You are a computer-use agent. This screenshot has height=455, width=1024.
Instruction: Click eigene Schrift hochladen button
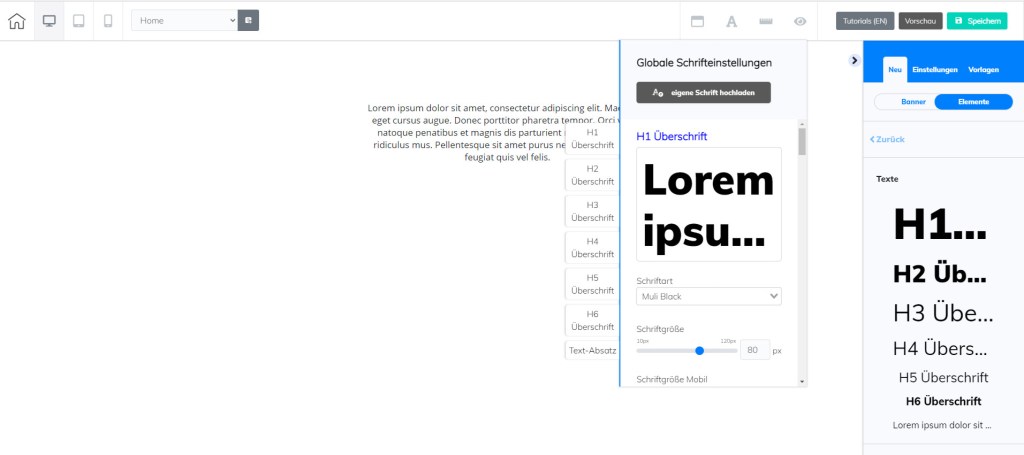[703, 93]
